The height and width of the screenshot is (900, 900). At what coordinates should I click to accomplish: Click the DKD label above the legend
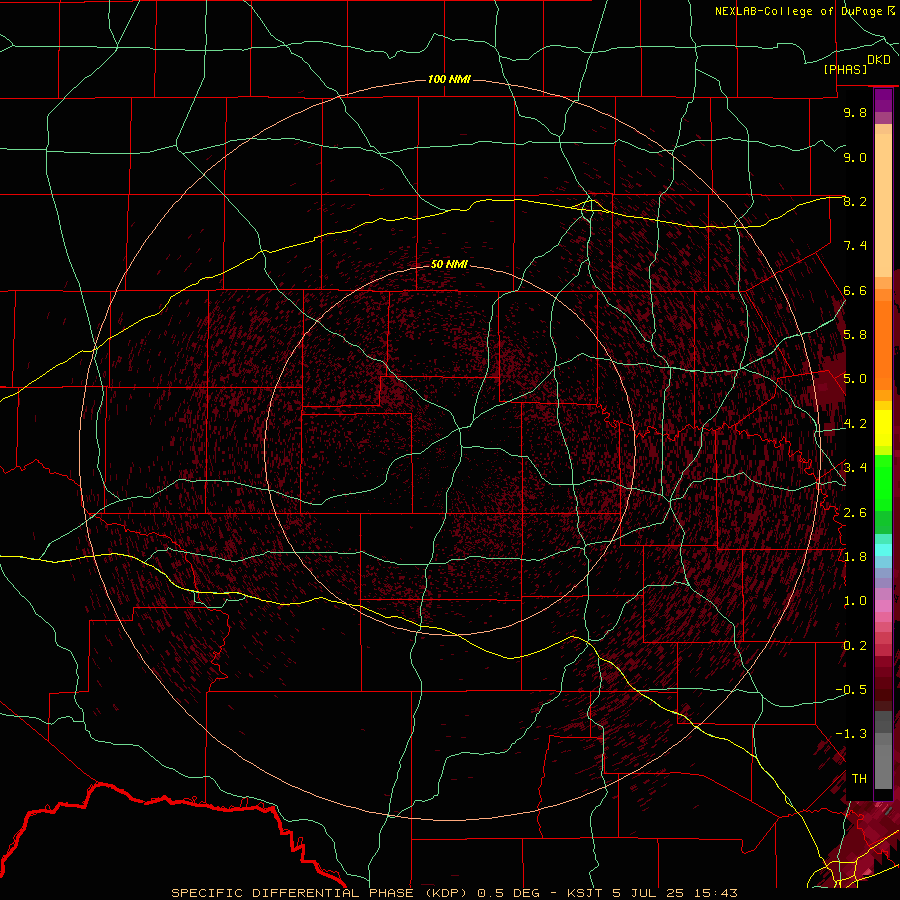pos(879,60)
